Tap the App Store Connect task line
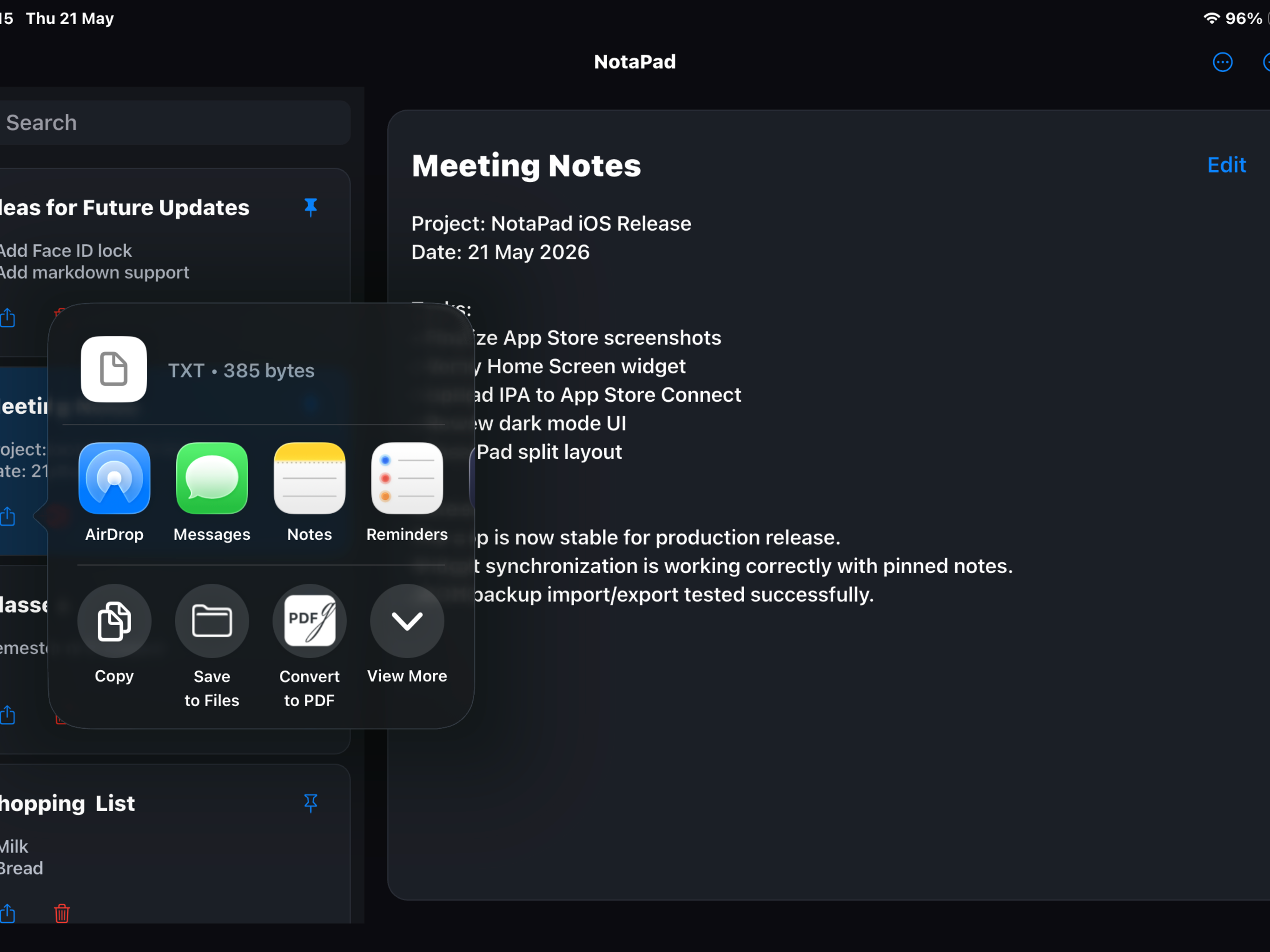The height and width of the screenshot is (952, 1270). (x=608, y=395)
